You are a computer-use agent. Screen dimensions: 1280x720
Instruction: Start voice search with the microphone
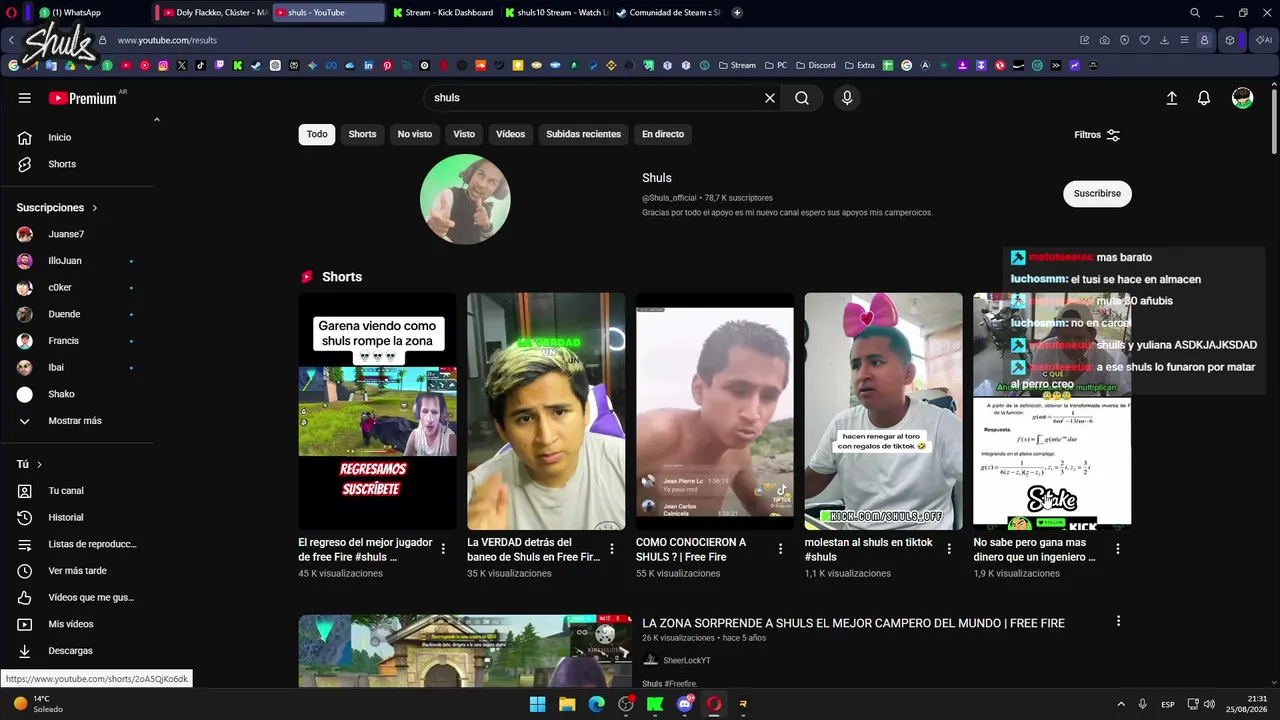tap(847, 98)
